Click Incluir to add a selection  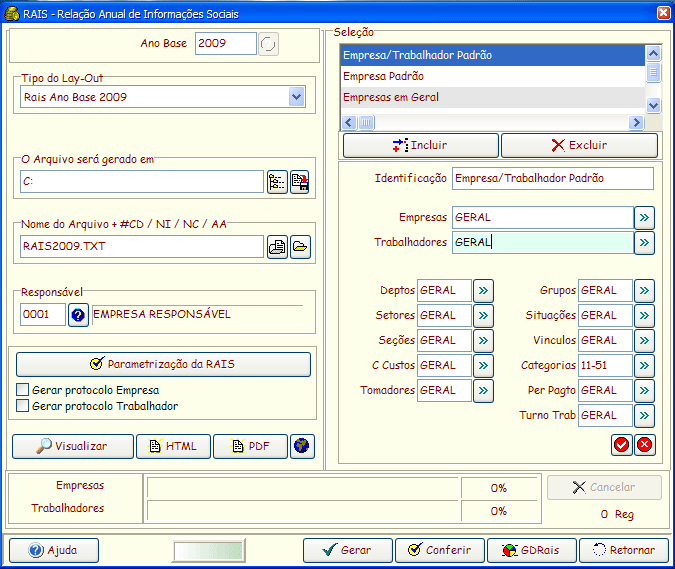click(421, 145)
